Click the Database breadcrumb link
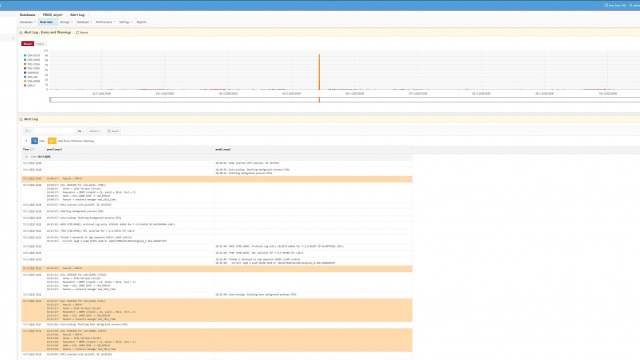 pos(27,15)
